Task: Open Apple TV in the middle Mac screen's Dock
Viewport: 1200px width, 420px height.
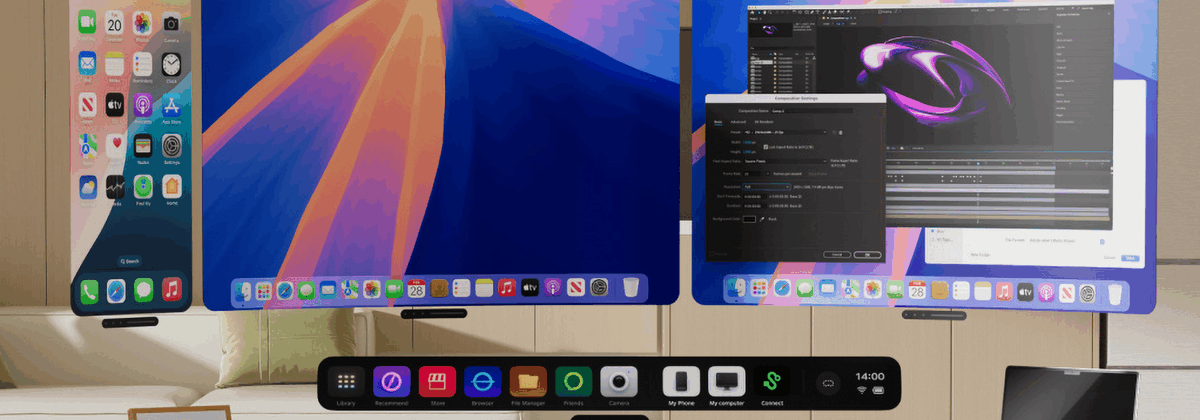Action: [530, 289]
